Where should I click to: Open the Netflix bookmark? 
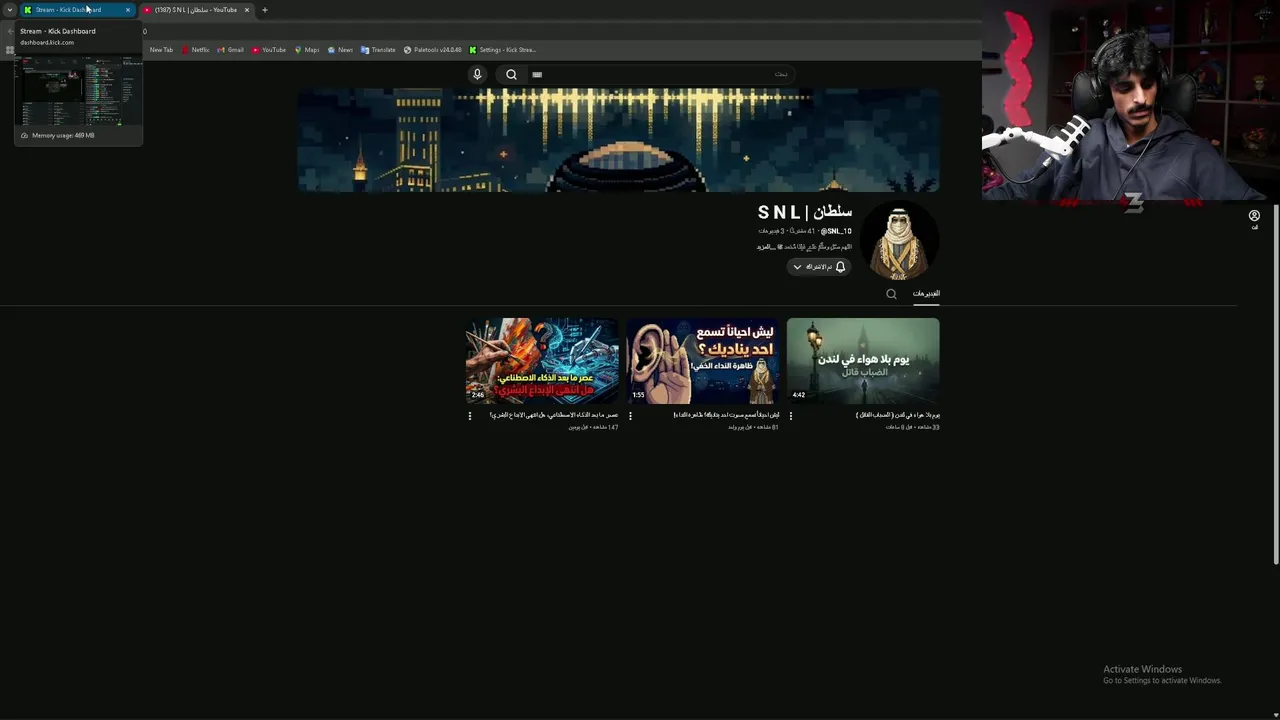(195, 50)
